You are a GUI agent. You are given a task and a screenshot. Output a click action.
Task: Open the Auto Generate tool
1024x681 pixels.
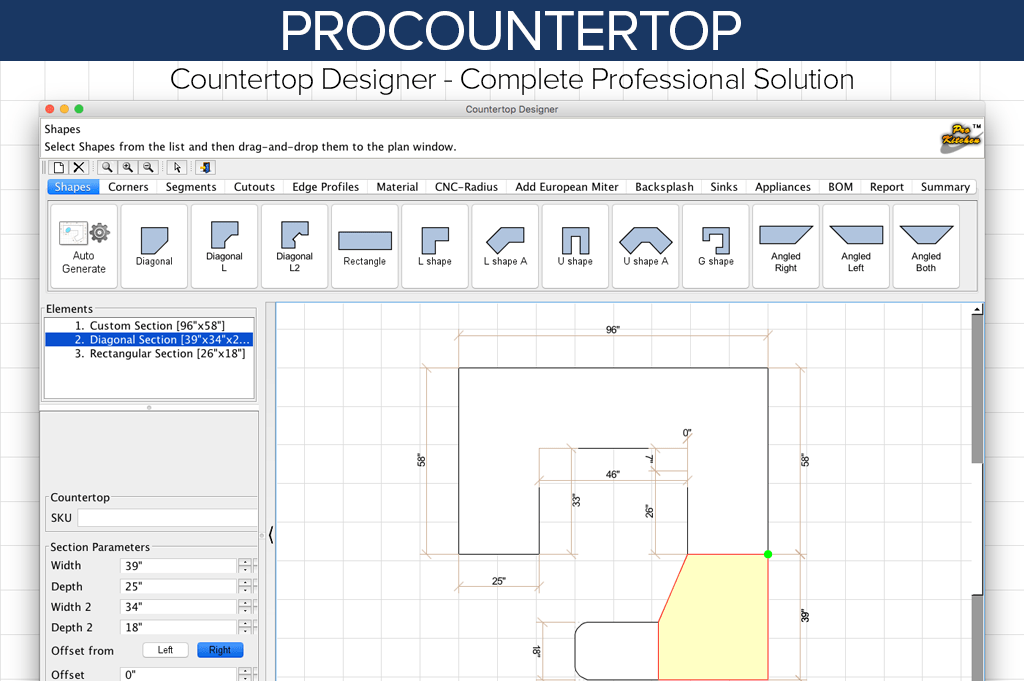click(x=83, y=243)
